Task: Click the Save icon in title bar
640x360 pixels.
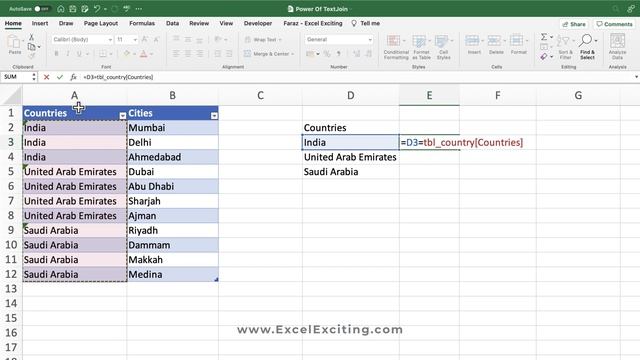Action: (x=73, y=9)
